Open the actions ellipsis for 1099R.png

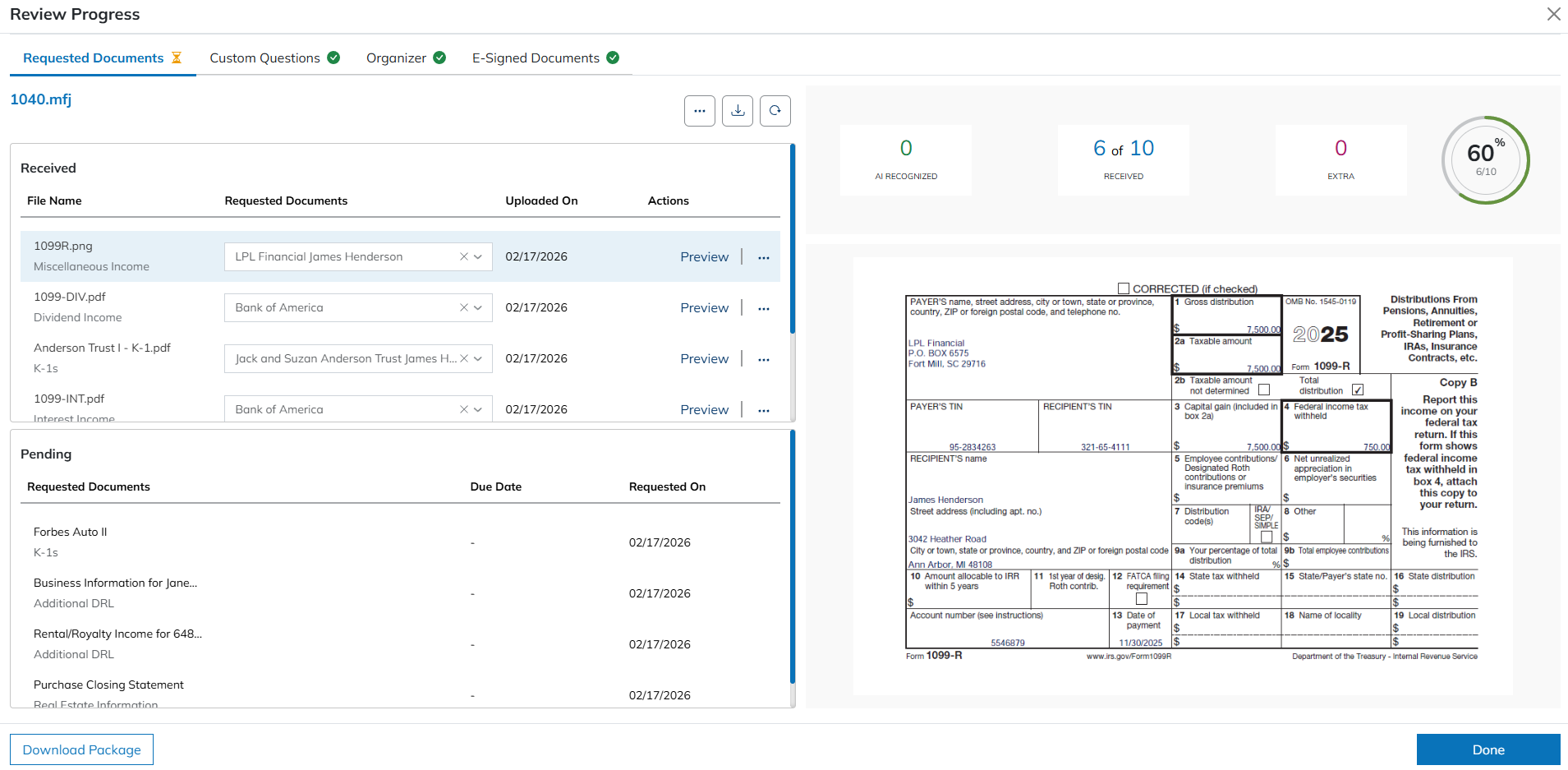pos(764,257)
